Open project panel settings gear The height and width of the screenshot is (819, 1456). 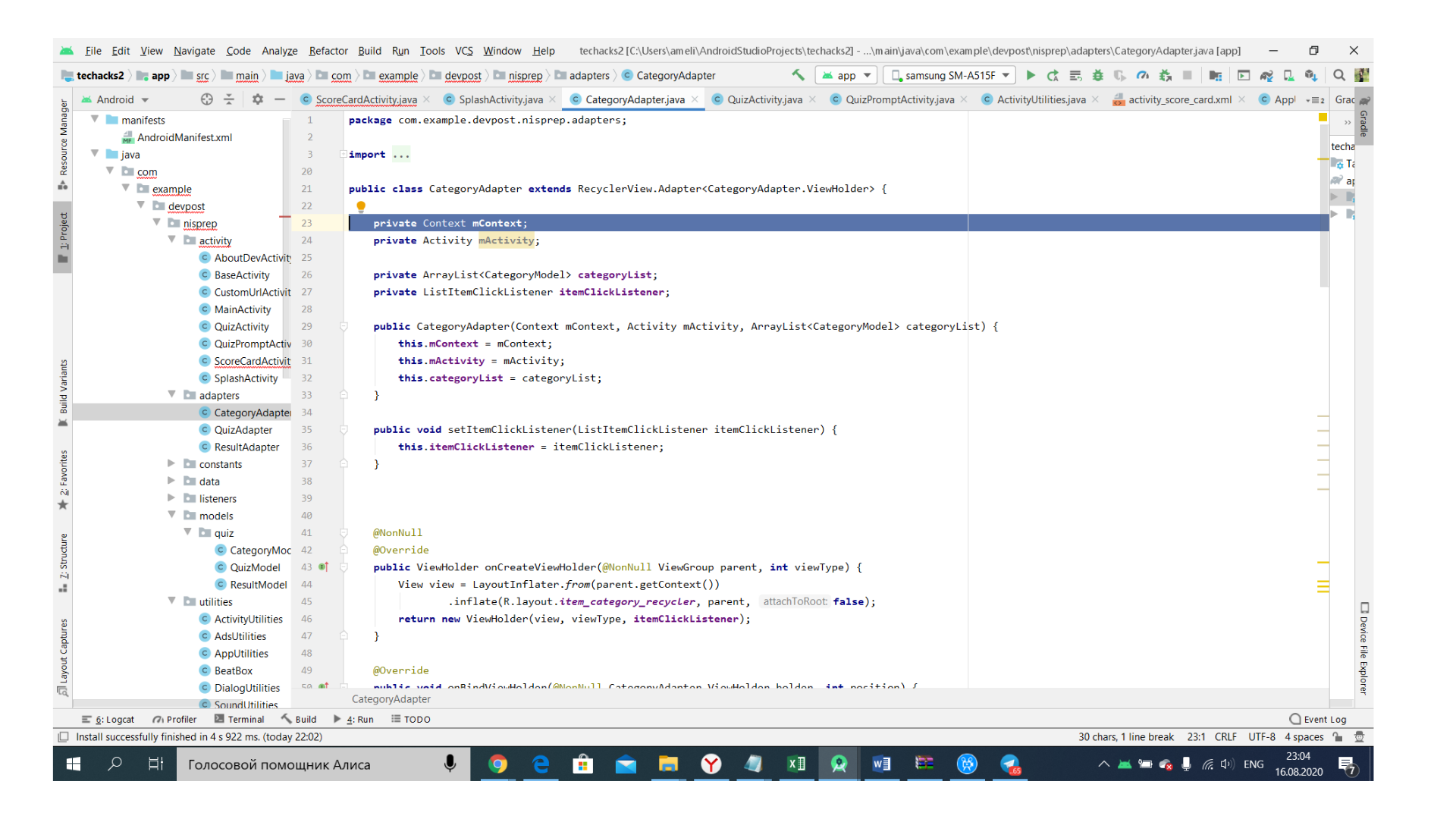pyautogui.click(x=258, y=99)
